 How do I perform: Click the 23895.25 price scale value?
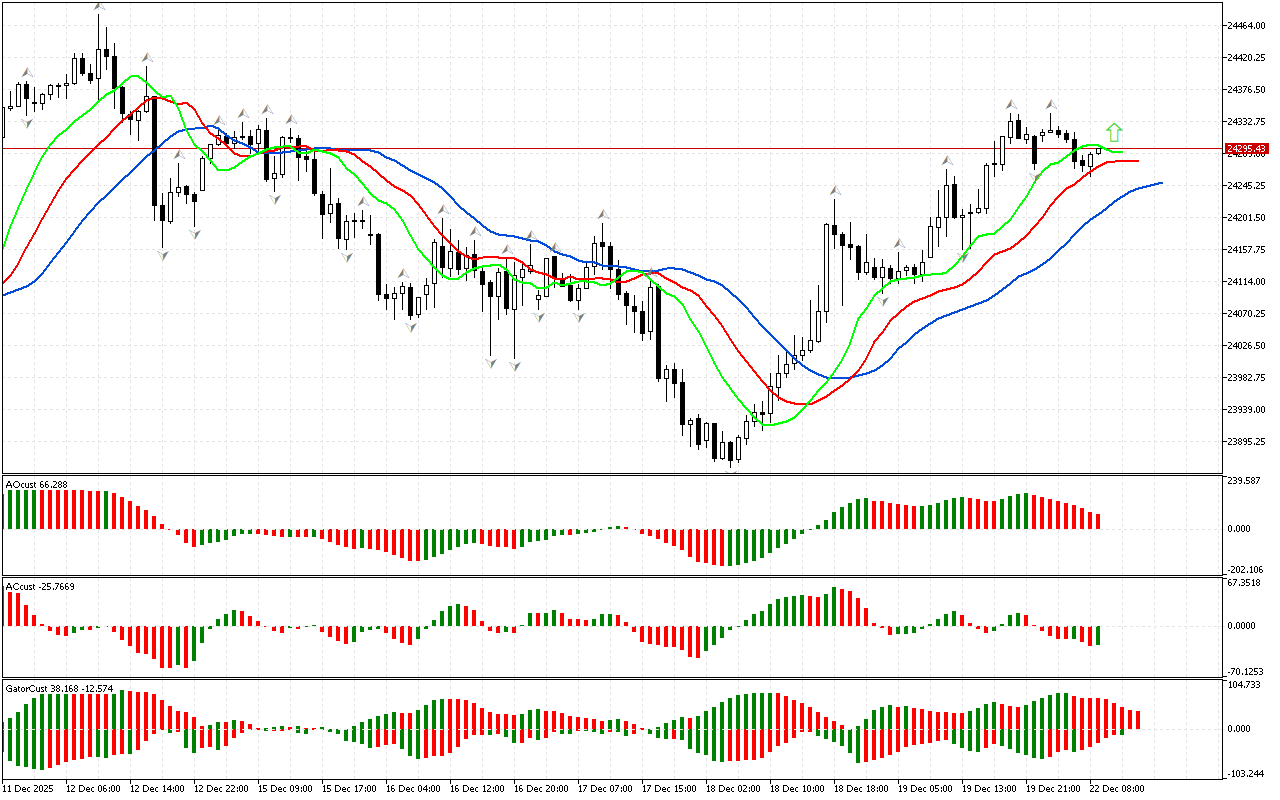1245,442
